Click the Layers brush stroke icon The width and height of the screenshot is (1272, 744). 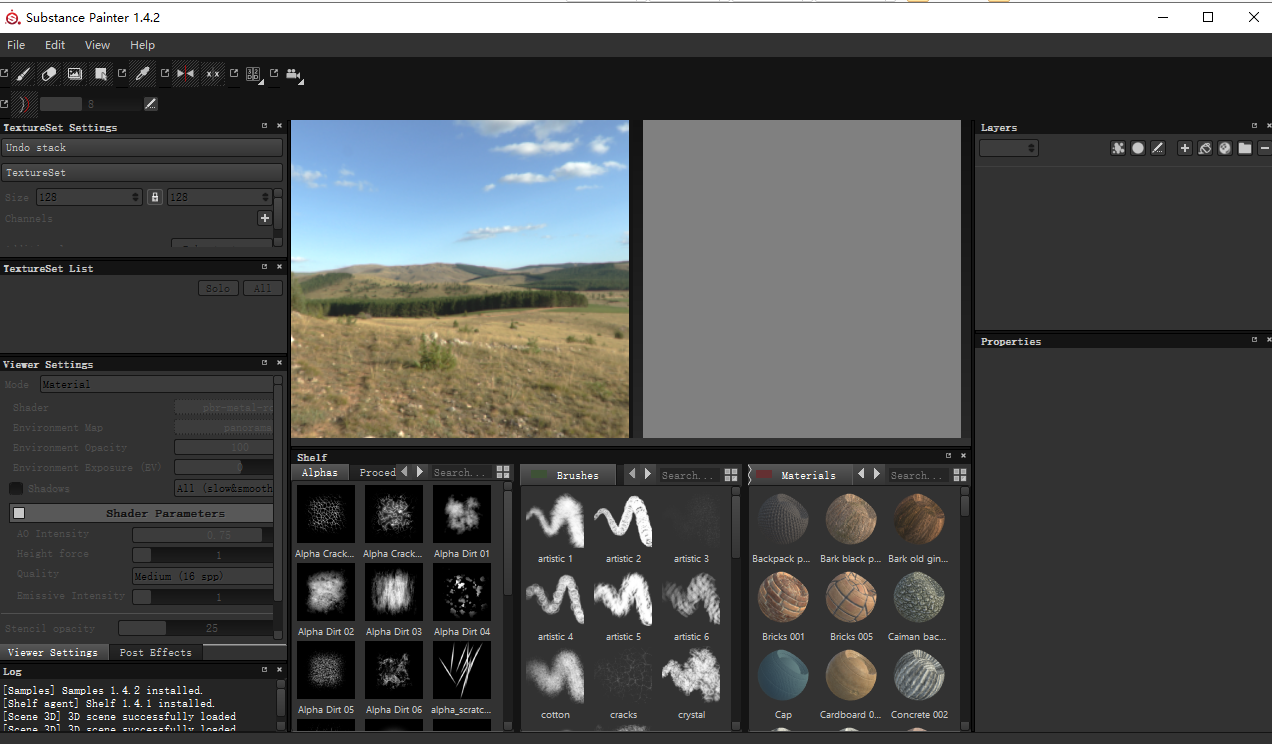pyautogui.click(x=1157, y=148)
